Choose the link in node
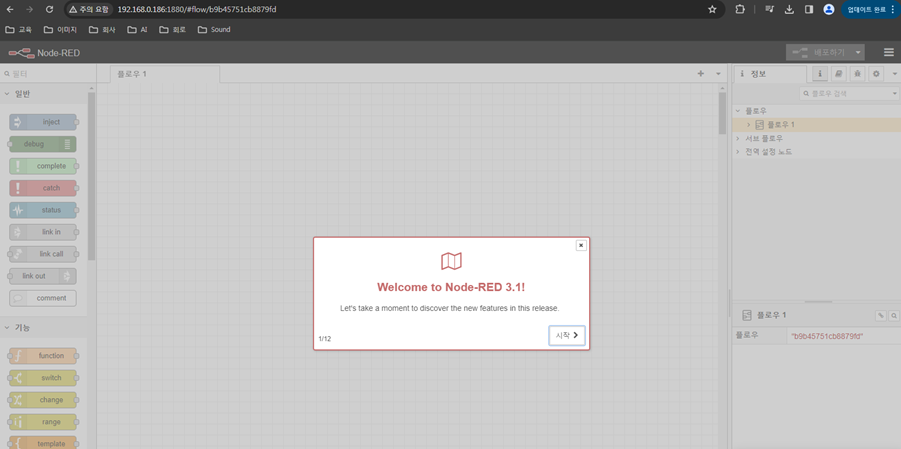This screenshot has width=901, height=449. [x=43, y=232]
